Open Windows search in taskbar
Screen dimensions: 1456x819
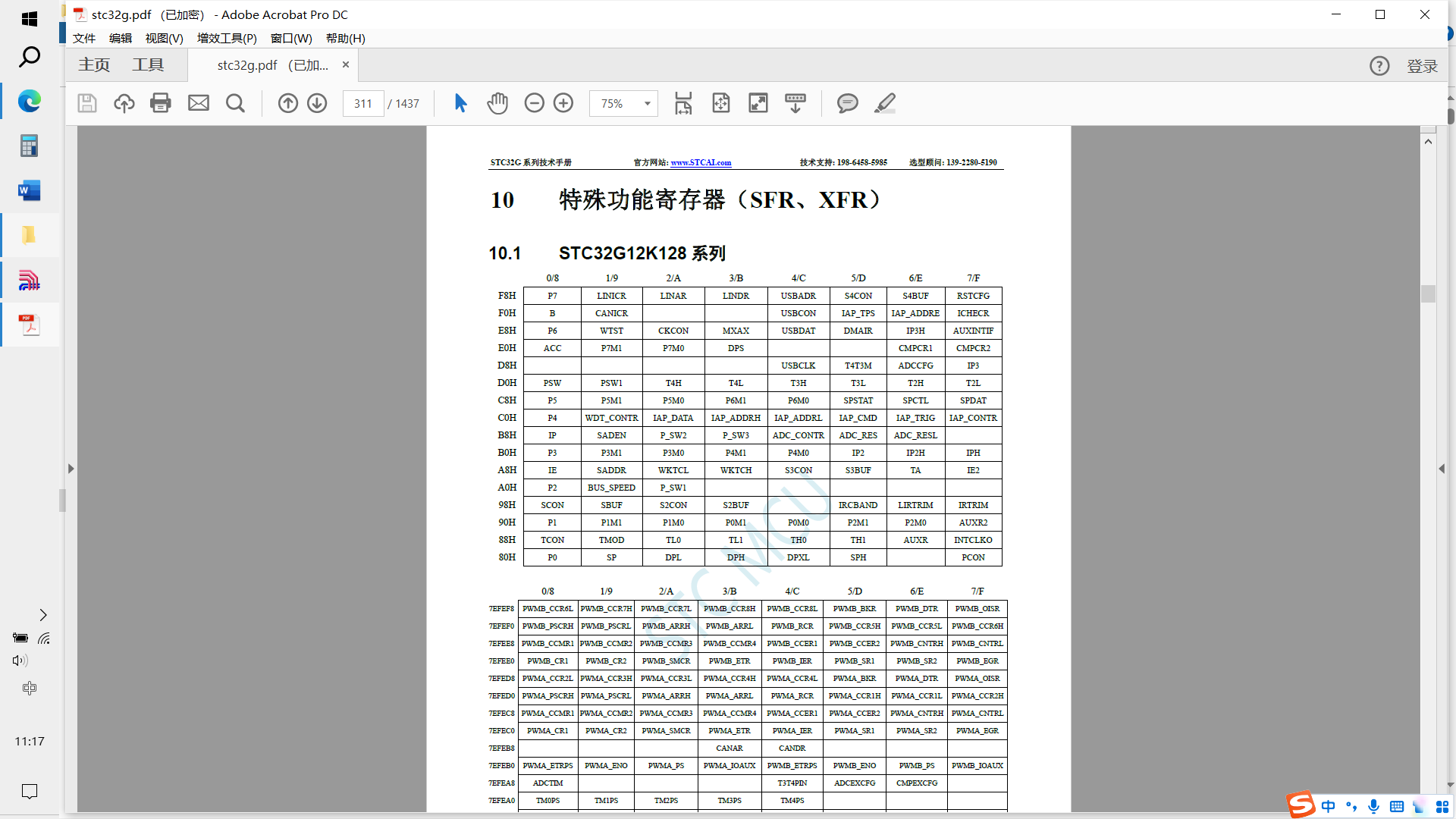tap(30, 57)
